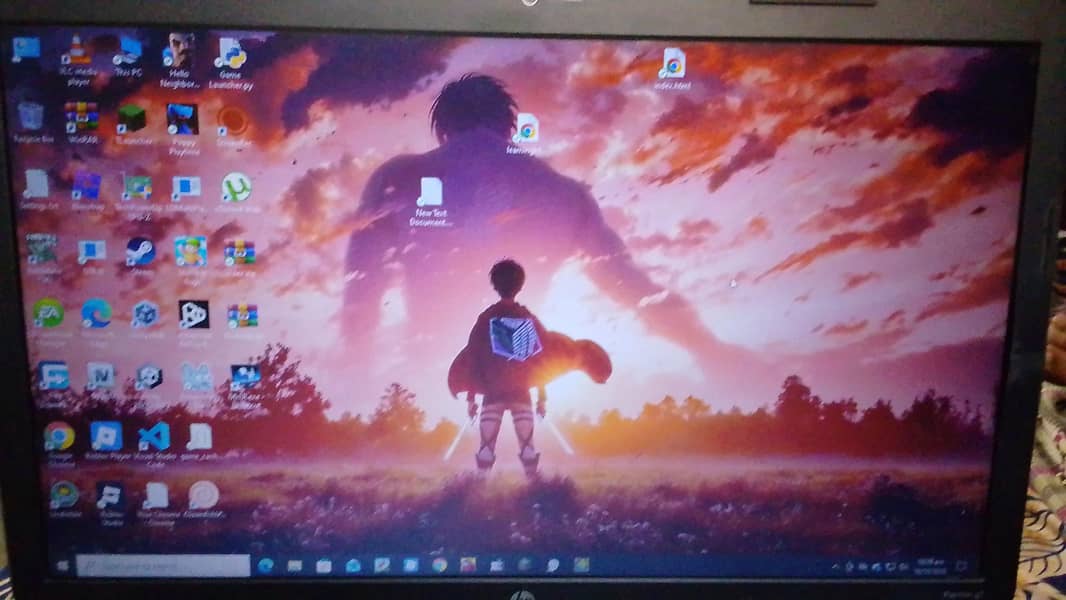Open the Roblox Player shortcut
The height and width of the screenshot is (600, 1066).
point(107,442)
